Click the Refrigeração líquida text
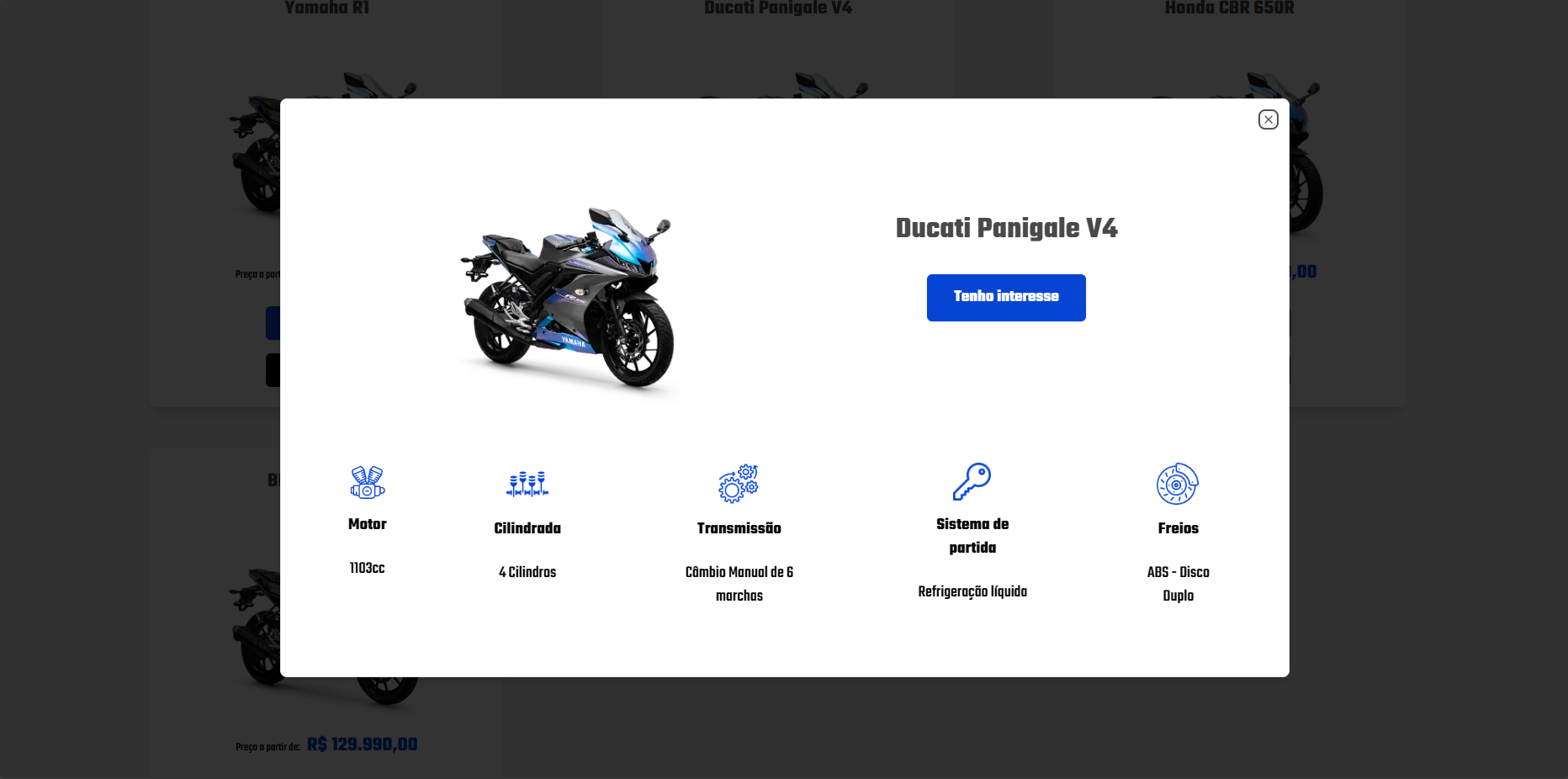The image size is (1568, 779). tap(972, 591)
